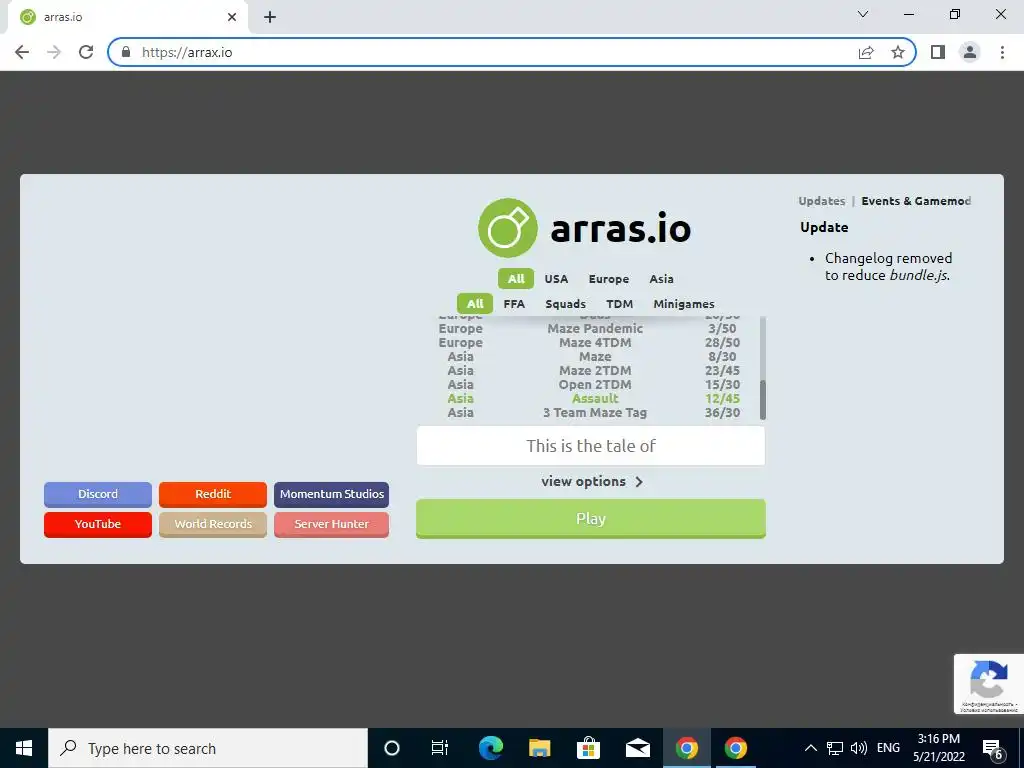The height and width of the screenshot is (768, 1024).
Task: Open the notification center icon
Action: [x=993, y=749]
